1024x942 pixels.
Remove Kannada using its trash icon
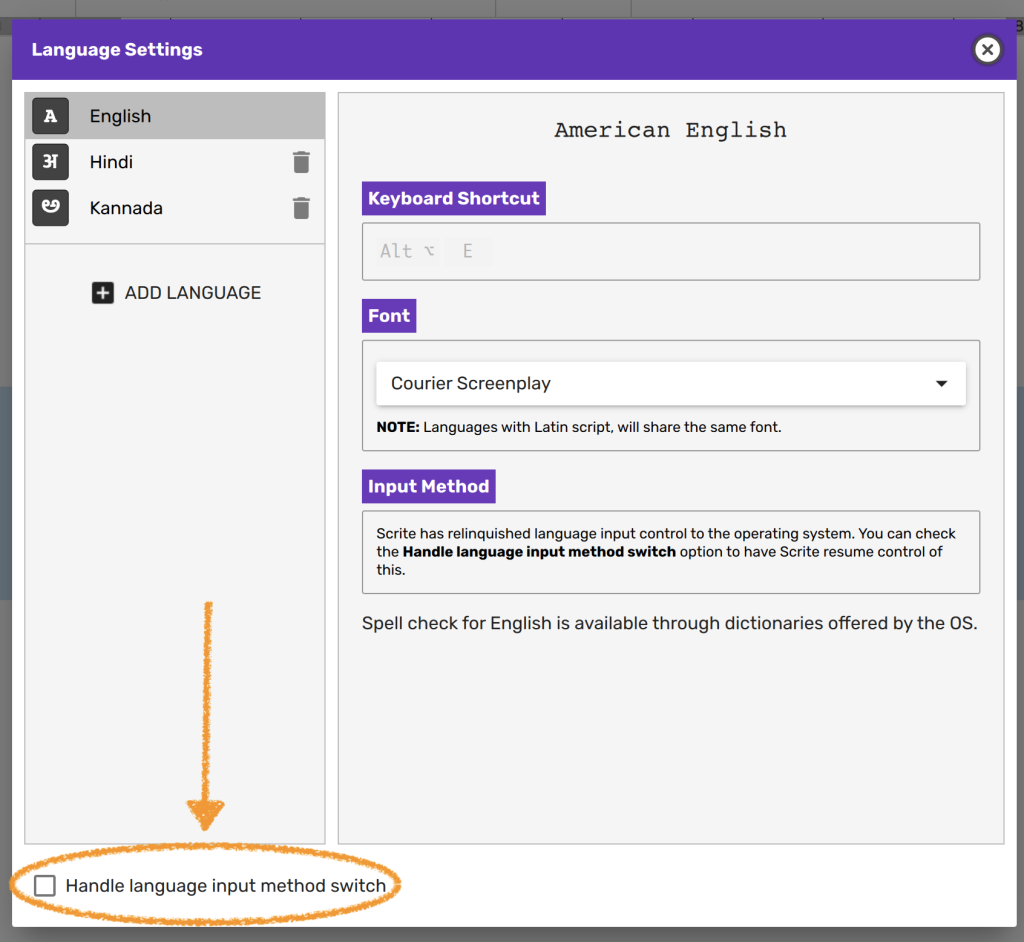(301, 208)
